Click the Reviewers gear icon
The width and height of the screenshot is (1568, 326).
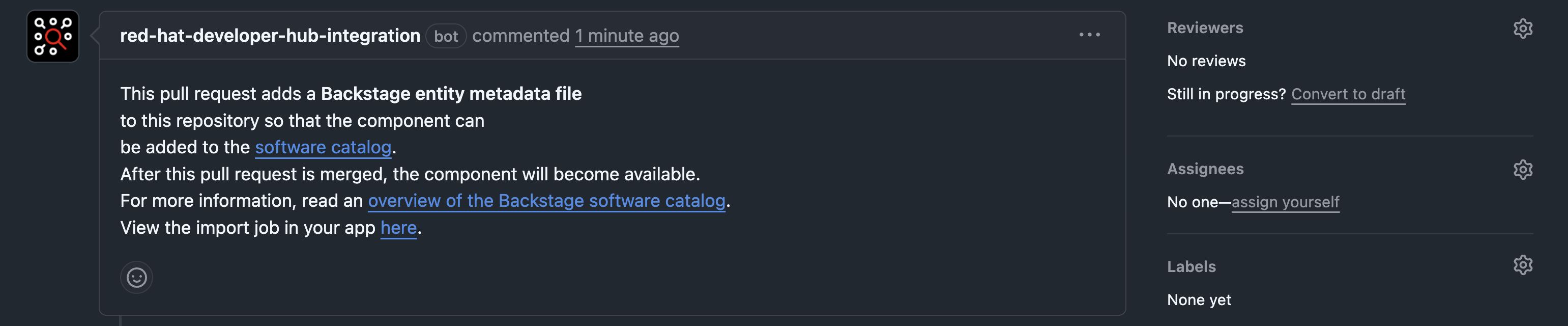[1522, 29]
